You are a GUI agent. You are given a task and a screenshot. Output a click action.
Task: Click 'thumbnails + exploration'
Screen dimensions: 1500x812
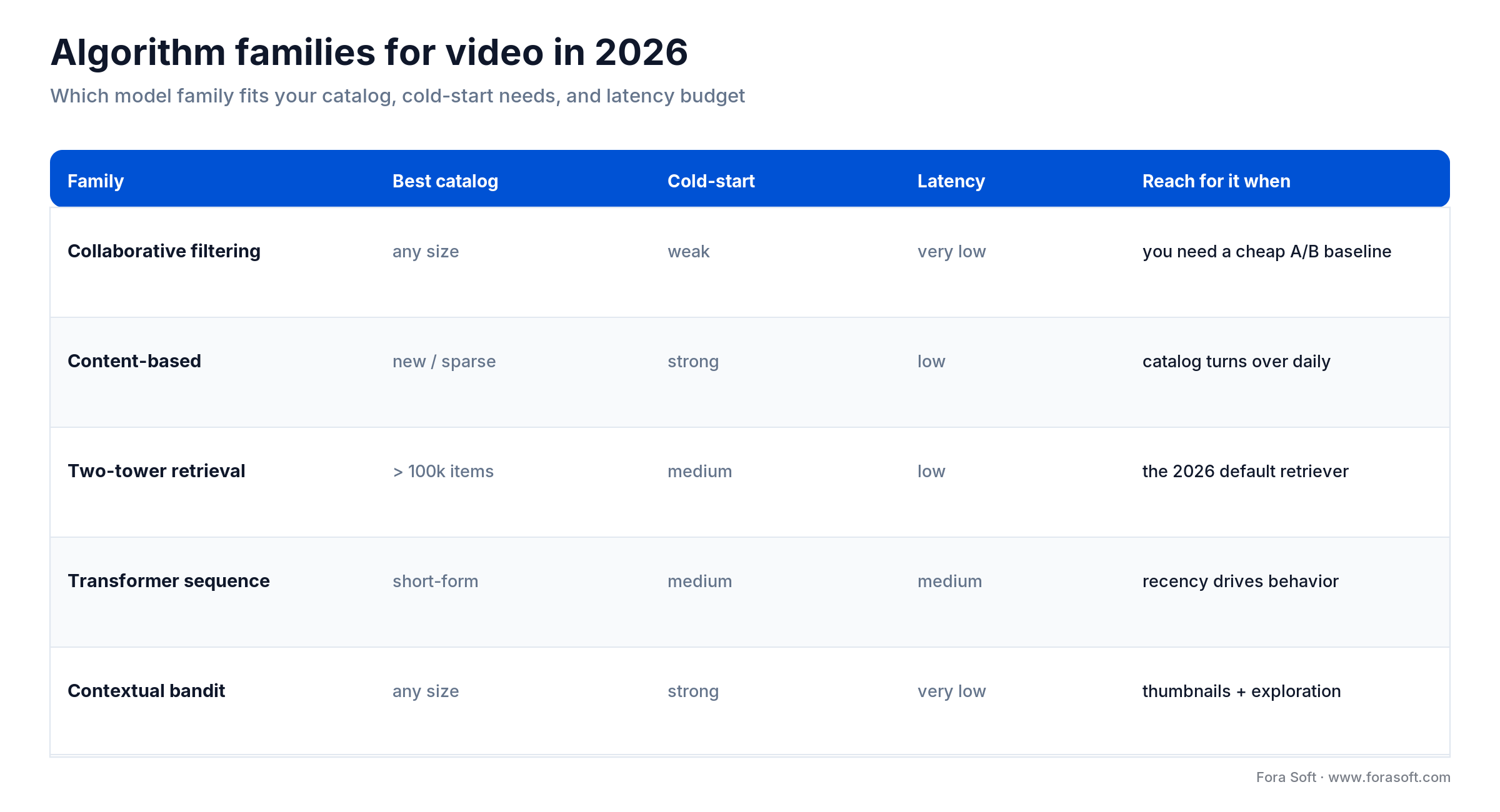1242,691
